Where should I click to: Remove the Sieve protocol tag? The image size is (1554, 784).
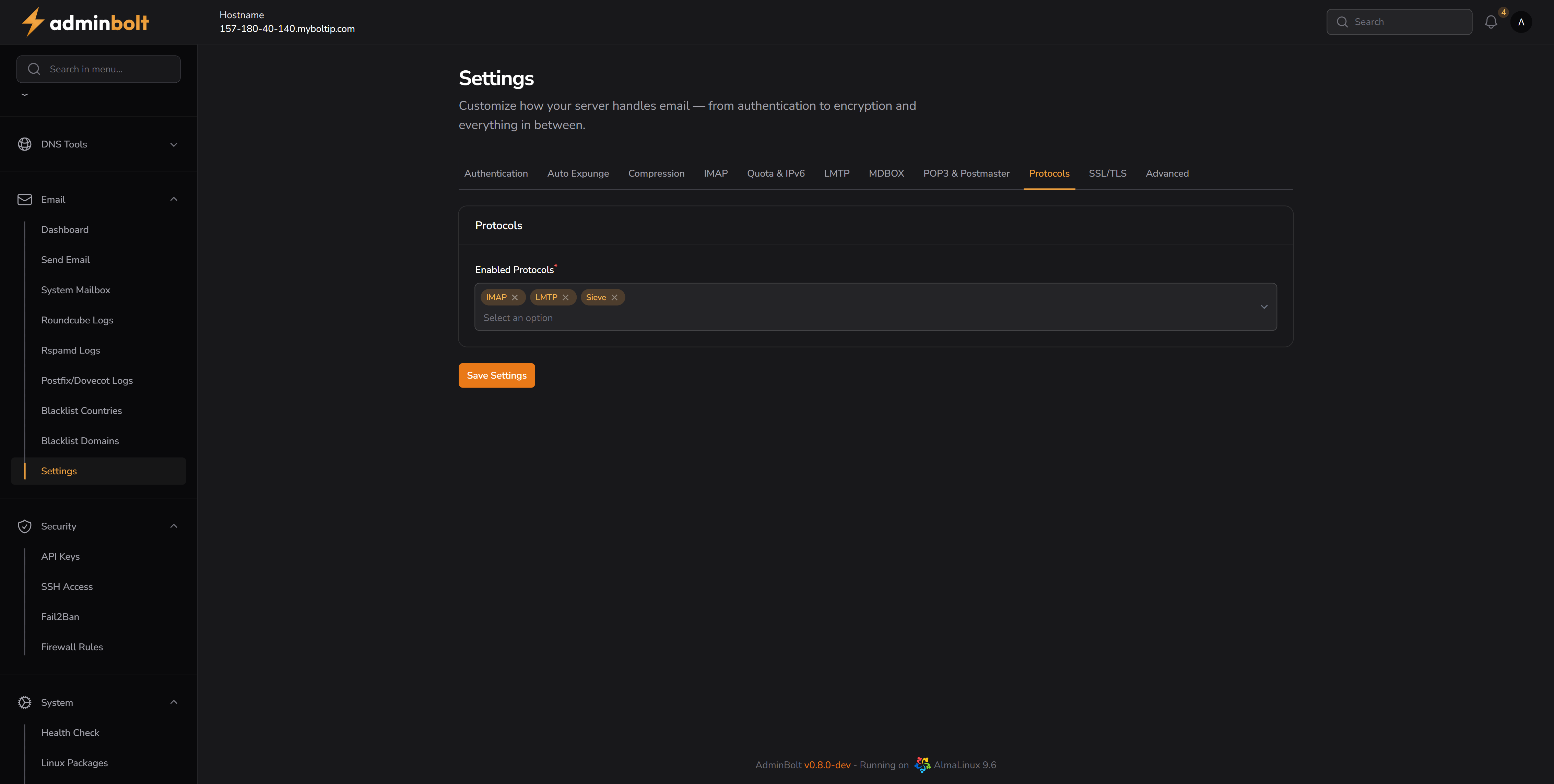(x=614, y=297)
